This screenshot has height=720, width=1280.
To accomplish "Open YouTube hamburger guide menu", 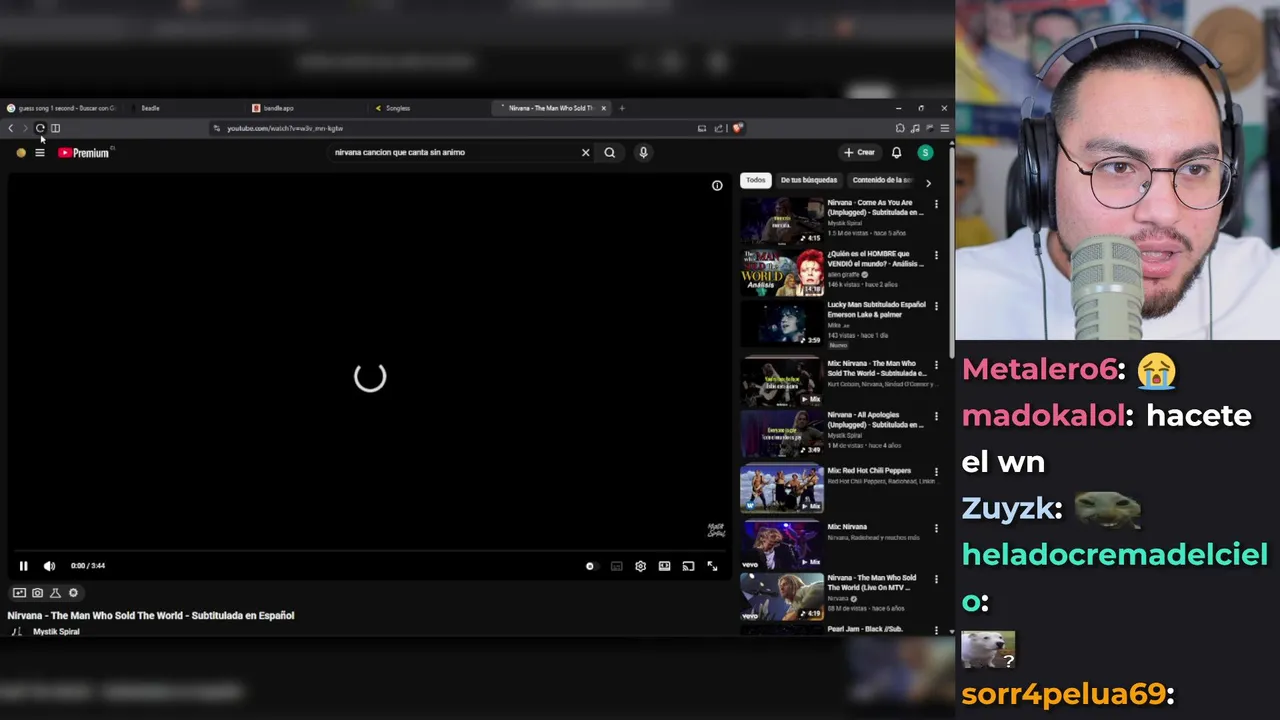I will click(40, 153).
